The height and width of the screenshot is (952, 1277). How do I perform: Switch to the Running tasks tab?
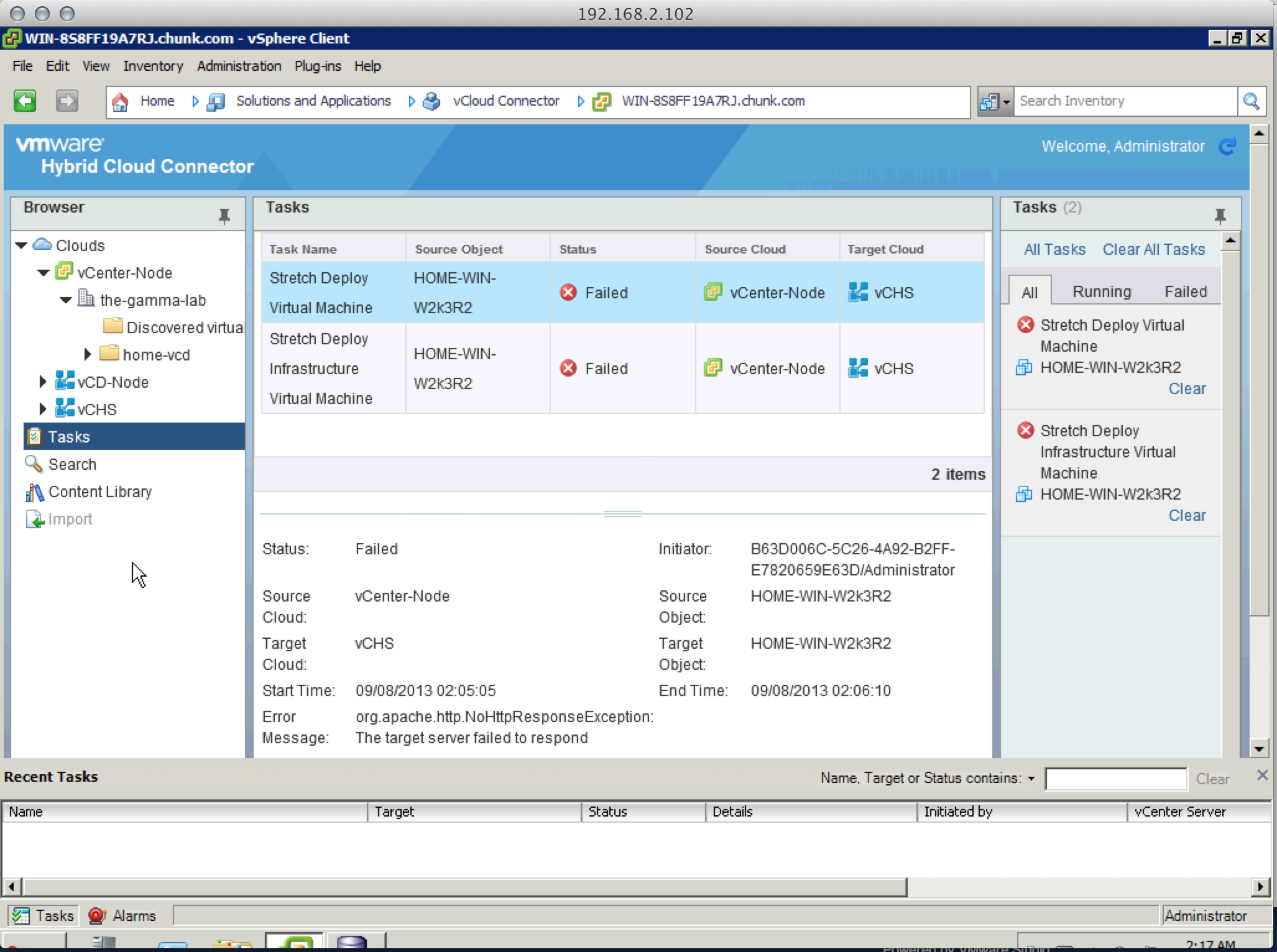point(1101,291)
